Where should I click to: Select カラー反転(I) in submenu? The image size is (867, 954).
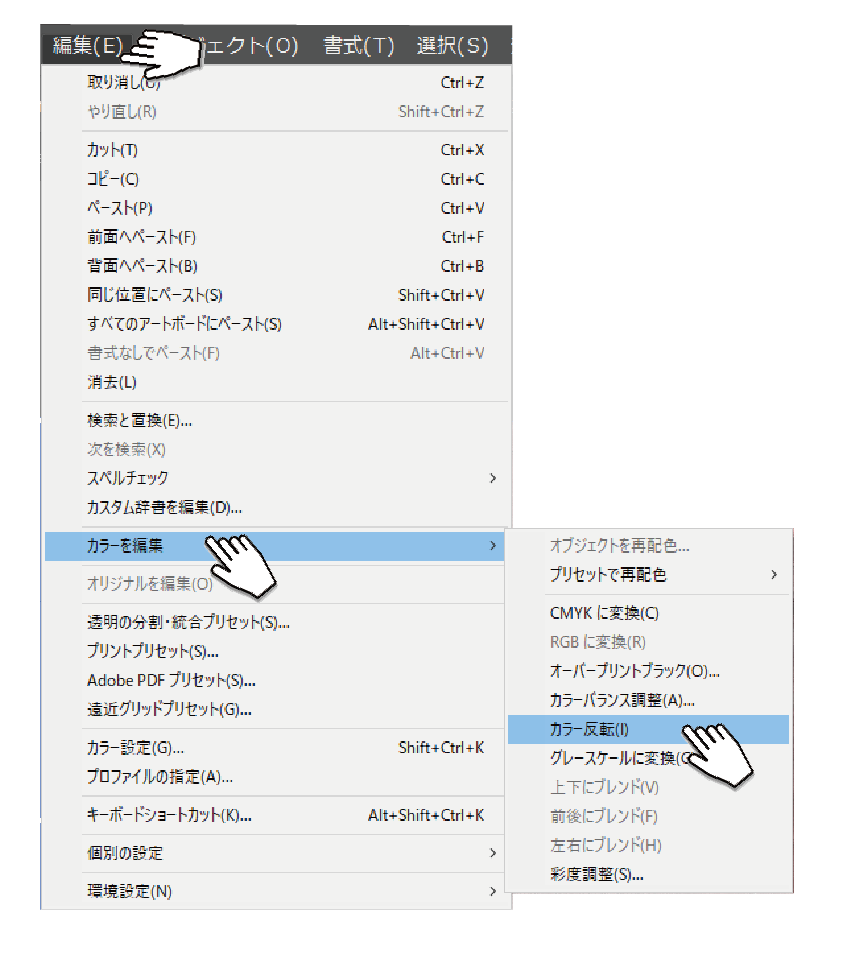(589, 729)
